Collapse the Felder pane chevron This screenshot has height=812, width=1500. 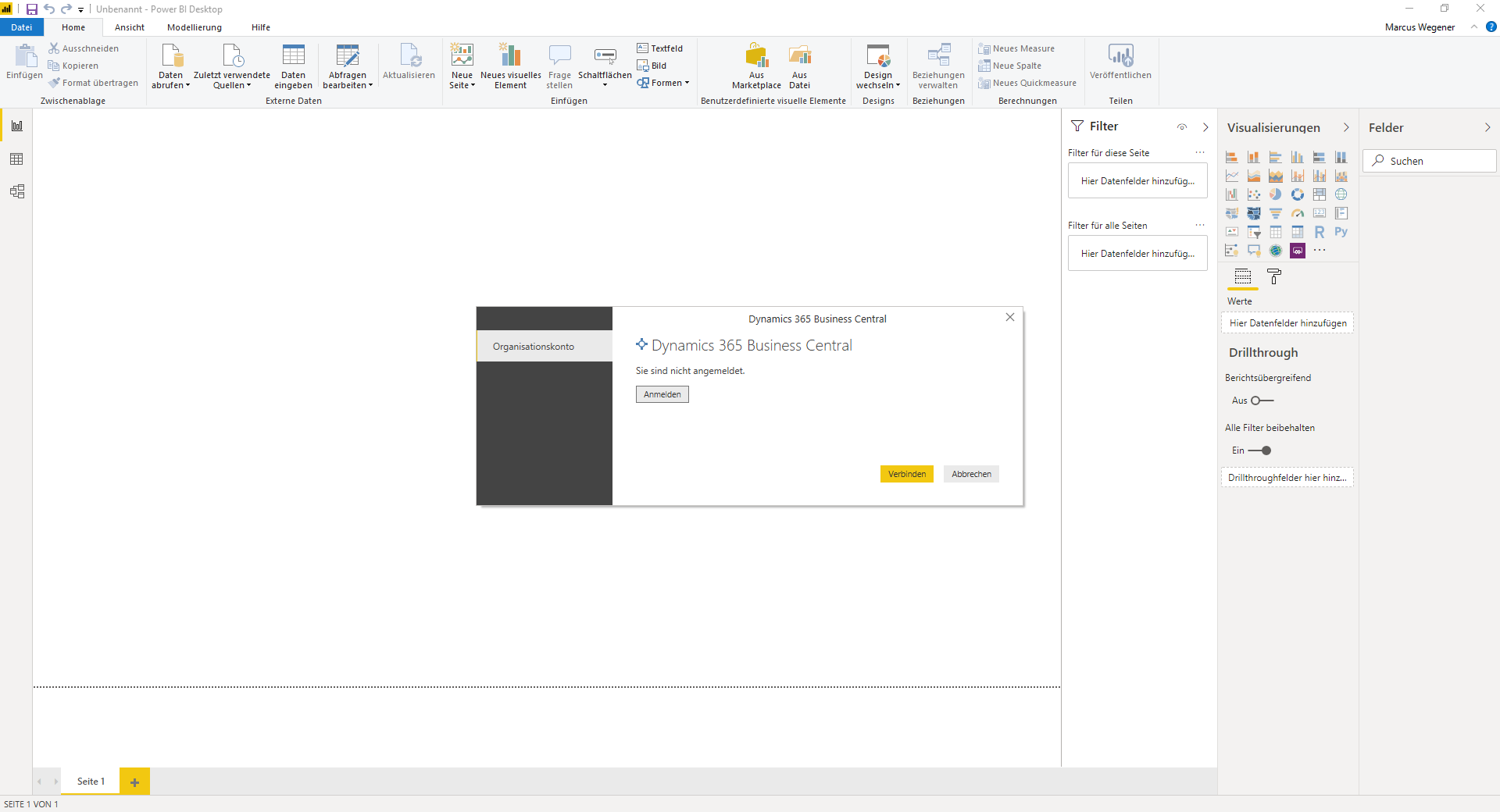[x=1487, y=127]
